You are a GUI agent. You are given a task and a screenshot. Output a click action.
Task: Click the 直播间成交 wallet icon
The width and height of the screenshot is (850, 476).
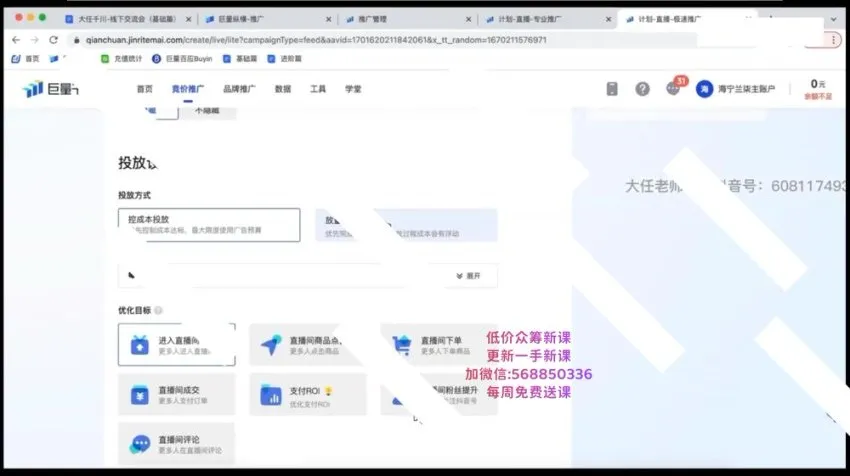click(x=139, y=396)
